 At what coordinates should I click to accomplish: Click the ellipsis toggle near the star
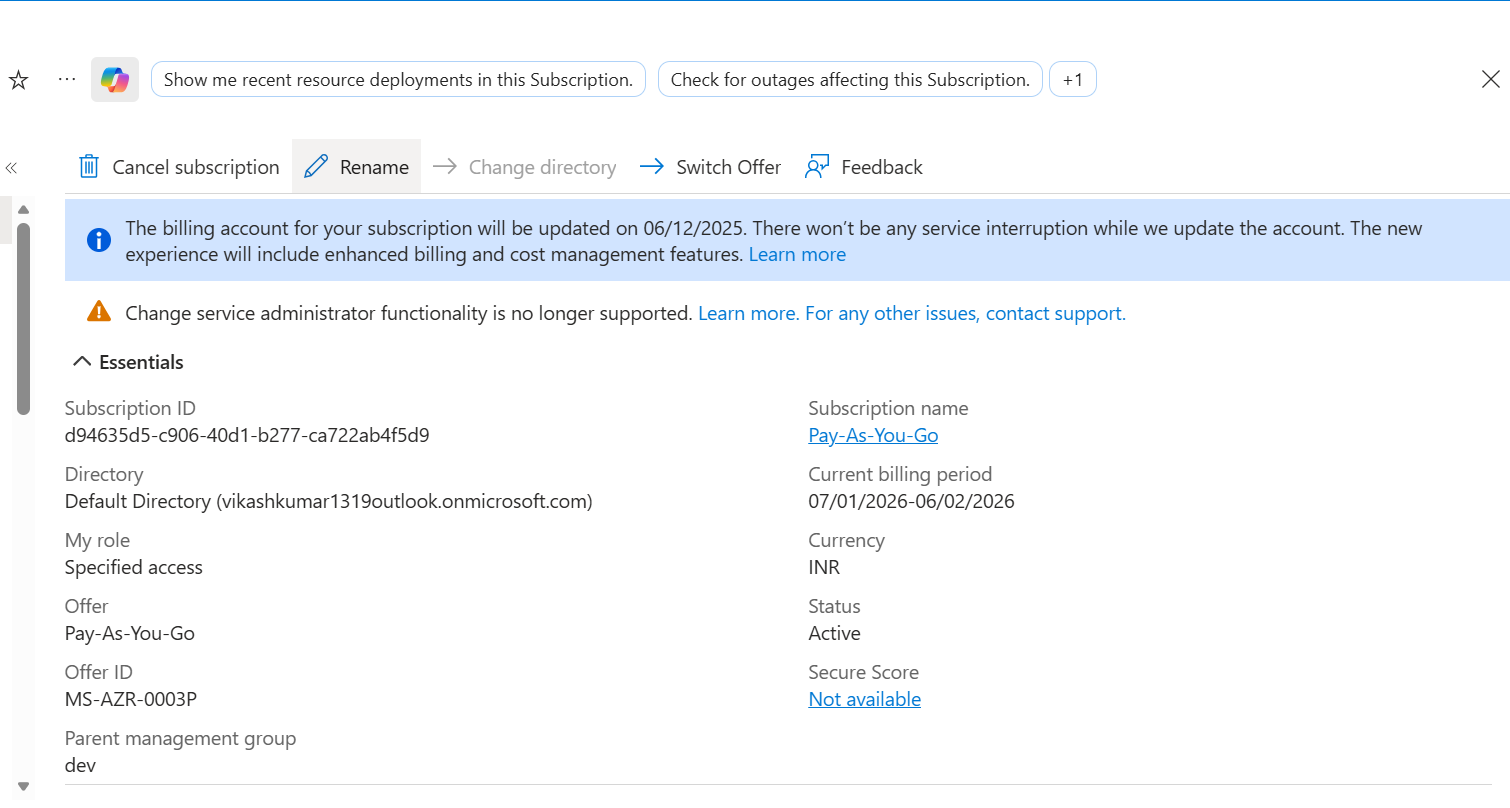pyautogui.click(x=66, y=79)
